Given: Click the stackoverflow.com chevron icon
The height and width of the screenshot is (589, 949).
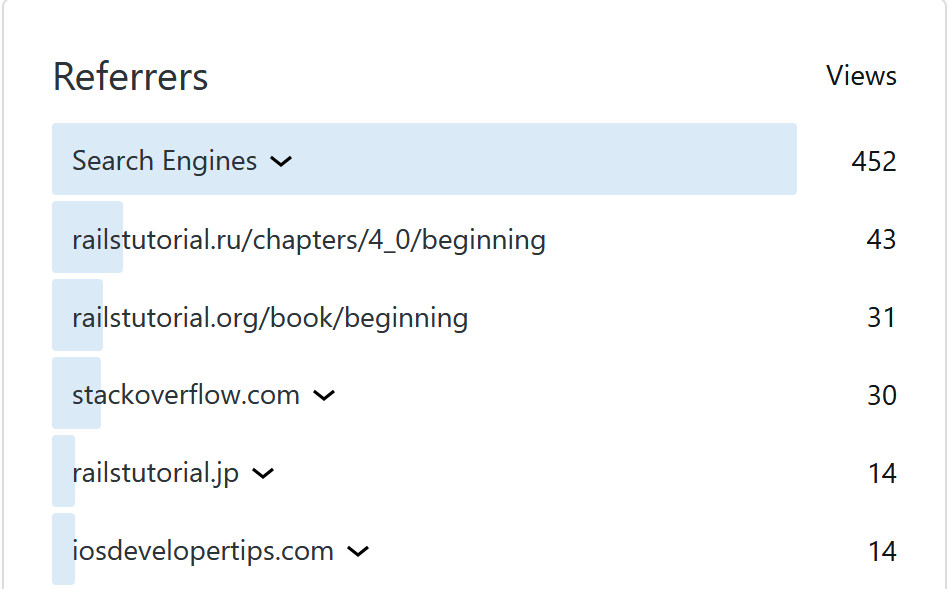Looking at the screenshot, I should tap(323, 396).
